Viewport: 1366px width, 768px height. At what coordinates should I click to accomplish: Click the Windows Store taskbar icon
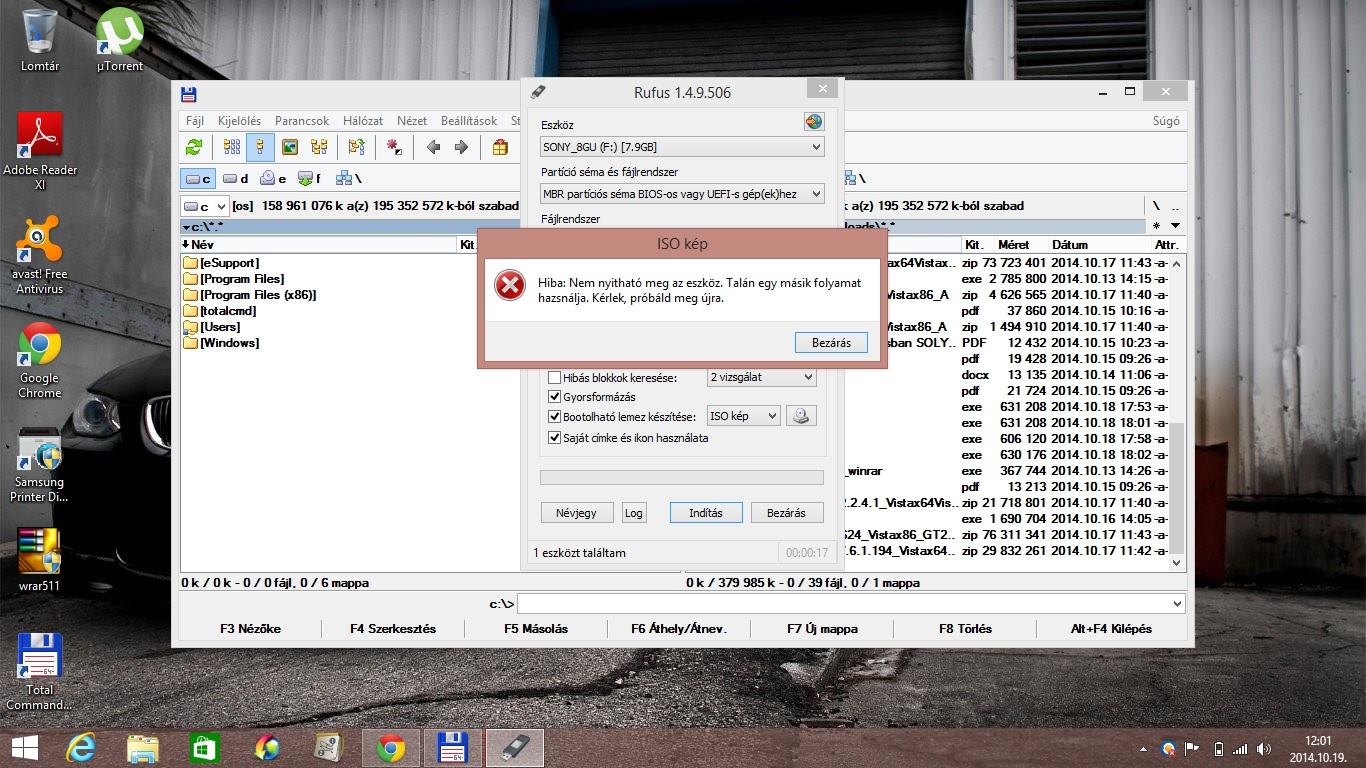point(205,748)
